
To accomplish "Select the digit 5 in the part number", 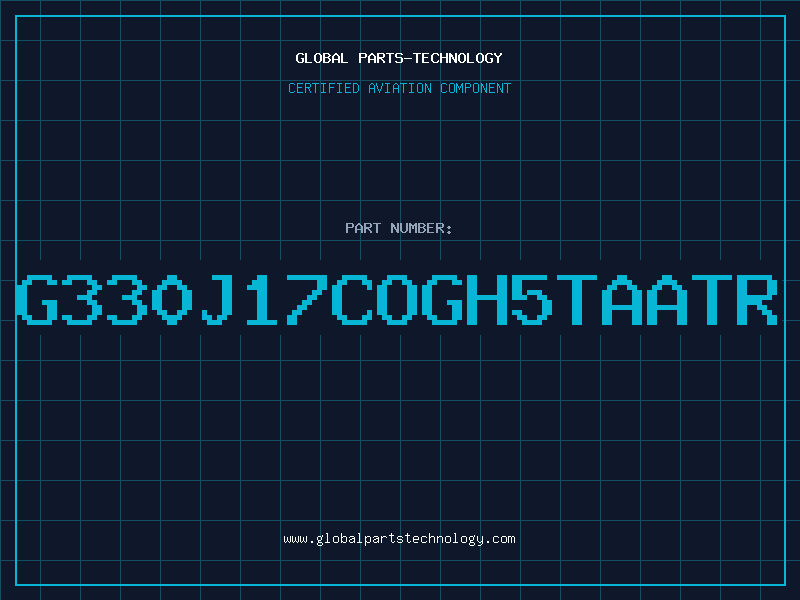I will tap(532, 299).
